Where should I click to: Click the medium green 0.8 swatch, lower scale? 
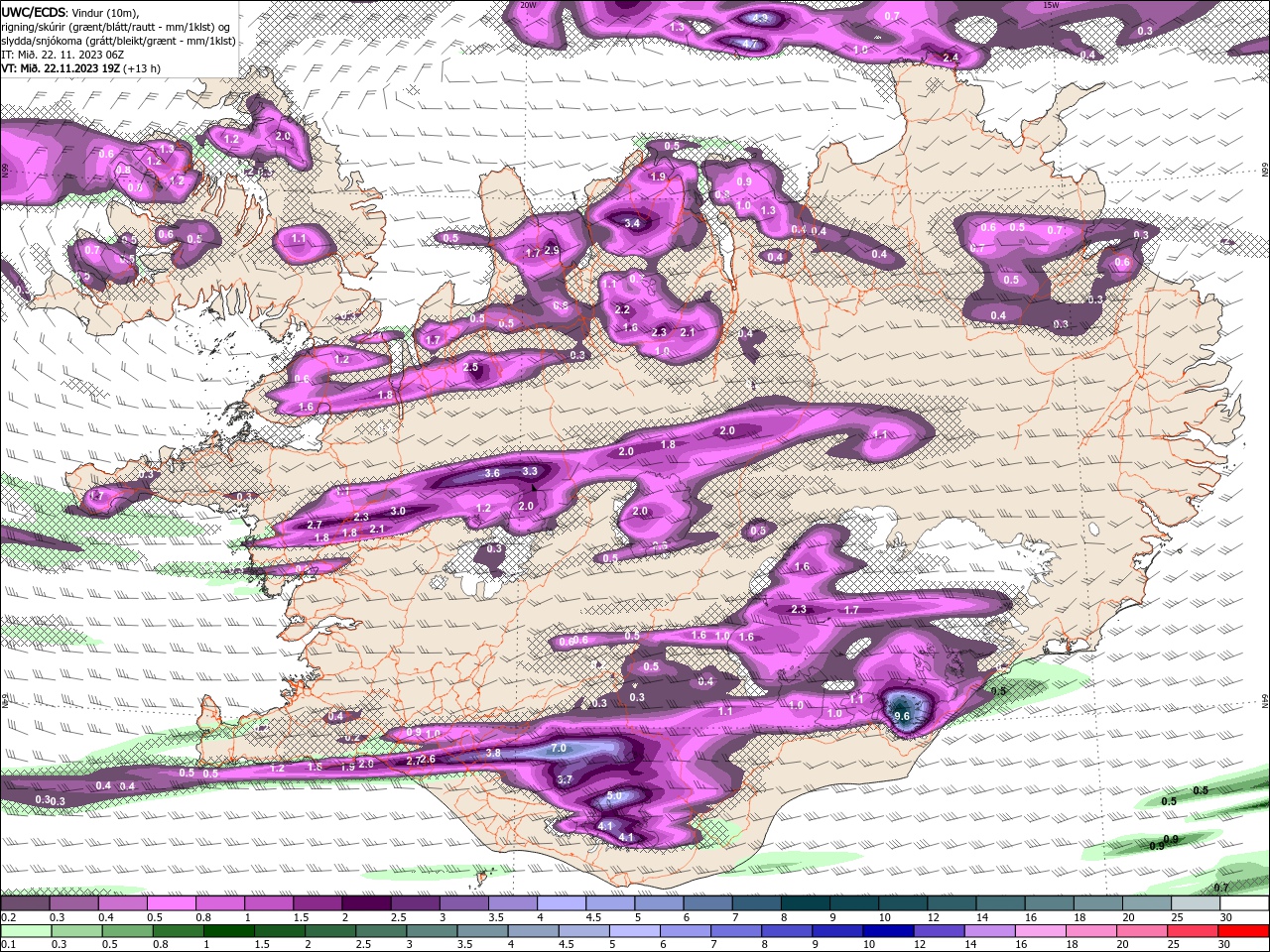pos(177,930)
